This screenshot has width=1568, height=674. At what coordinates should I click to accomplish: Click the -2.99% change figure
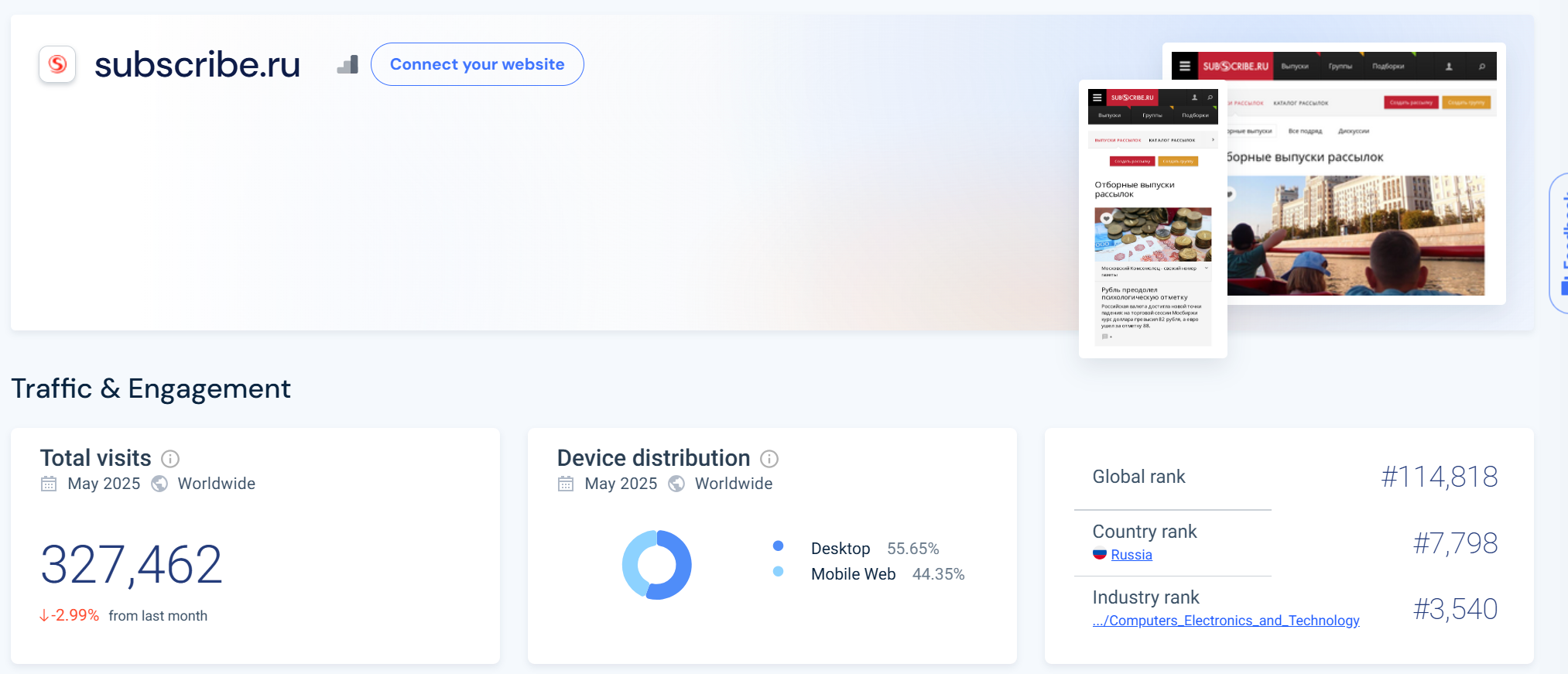(70, 615)
